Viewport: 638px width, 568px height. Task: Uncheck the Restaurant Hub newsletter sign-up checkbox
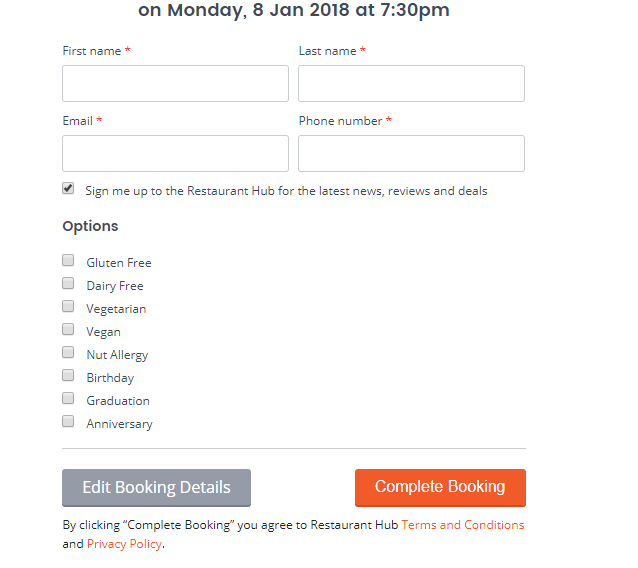coord(68,188)
